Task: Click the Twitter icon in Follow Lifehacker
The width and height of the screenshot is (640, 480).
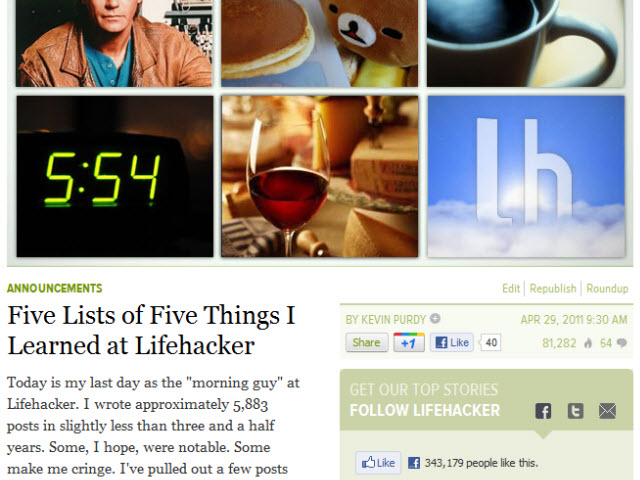Action: [575, 411]
